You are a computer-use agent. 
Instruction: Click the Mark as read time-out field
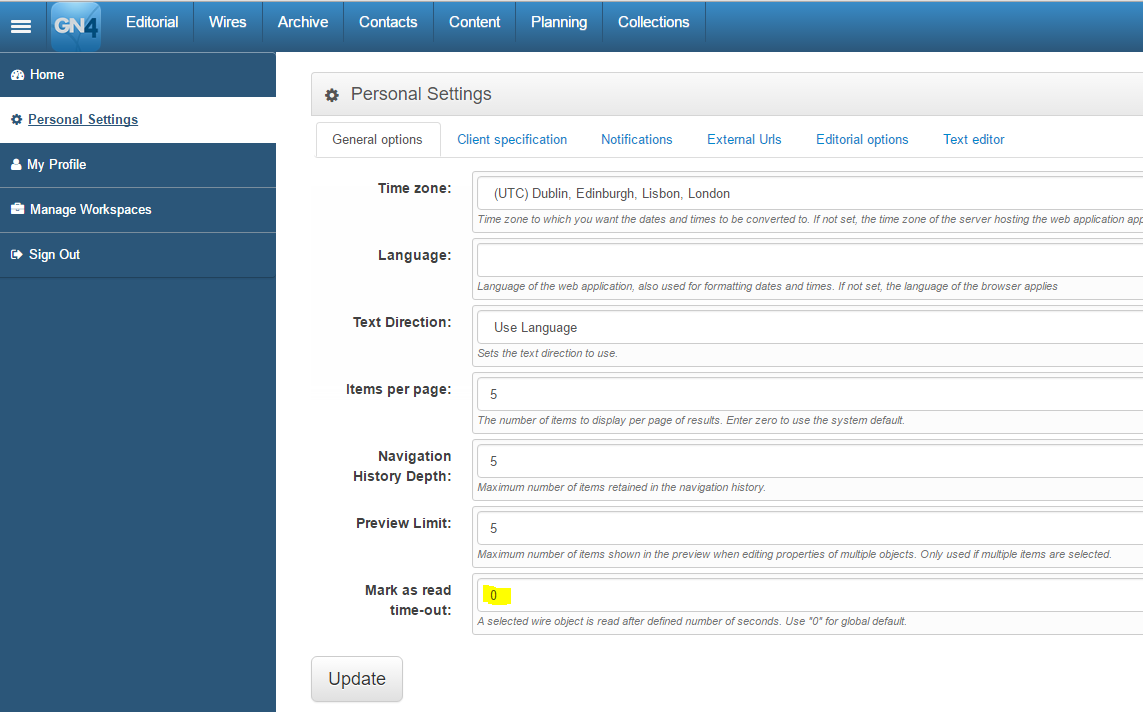point(810,595)
